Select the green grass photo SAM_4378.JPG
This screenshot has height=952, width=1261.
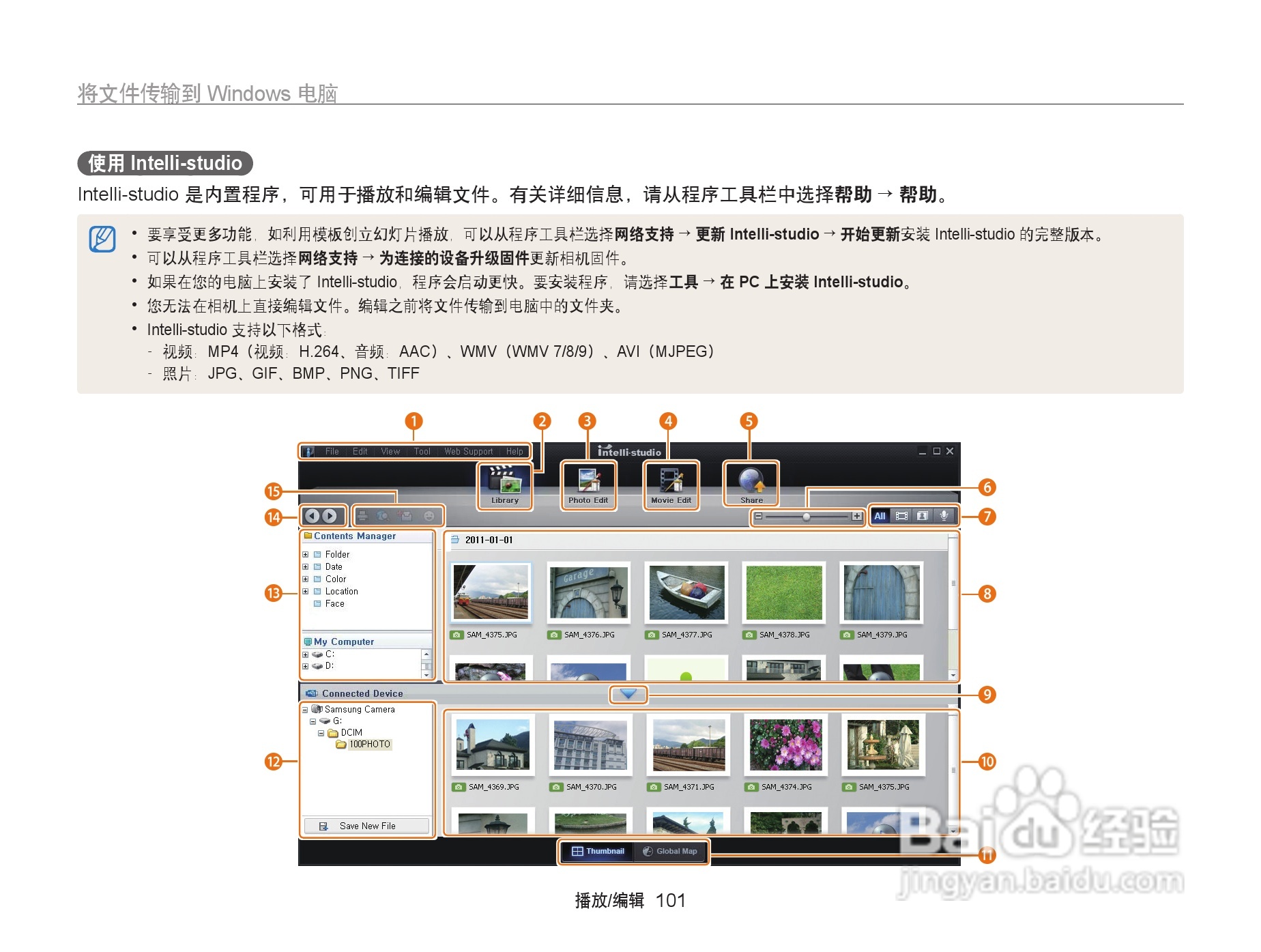click(x=784, y=592)
